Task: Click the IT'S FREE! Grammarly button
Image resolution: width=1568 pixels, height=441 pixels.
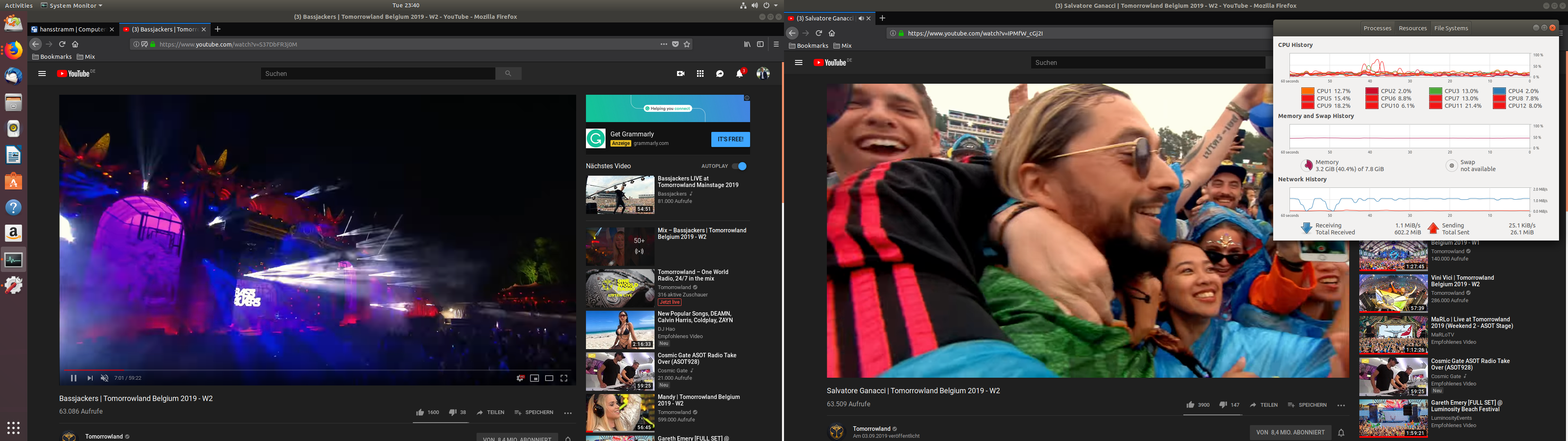Action: point(730,140)
